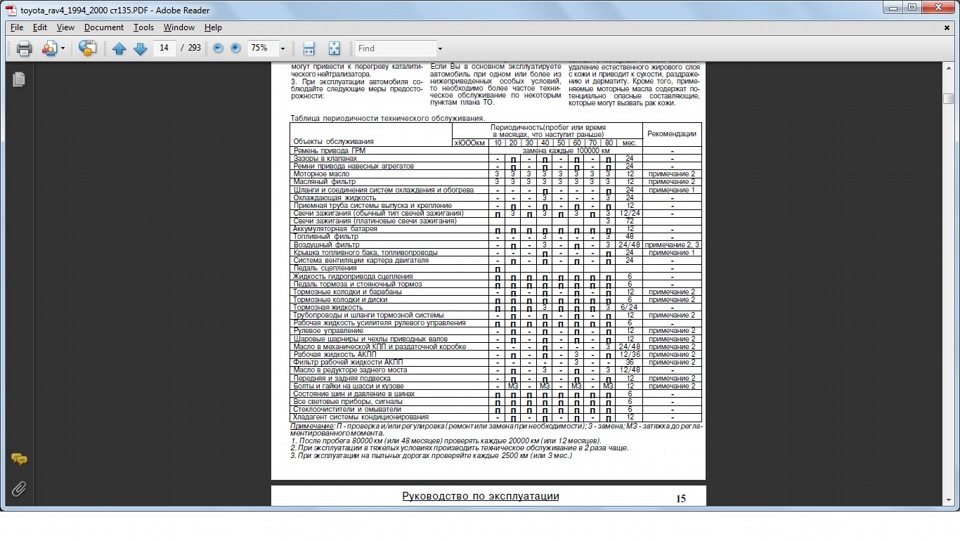Image resolution: width=960 pixels, height=541 pixels.
Task: Click the fit one full page icon
Action: 334,48
